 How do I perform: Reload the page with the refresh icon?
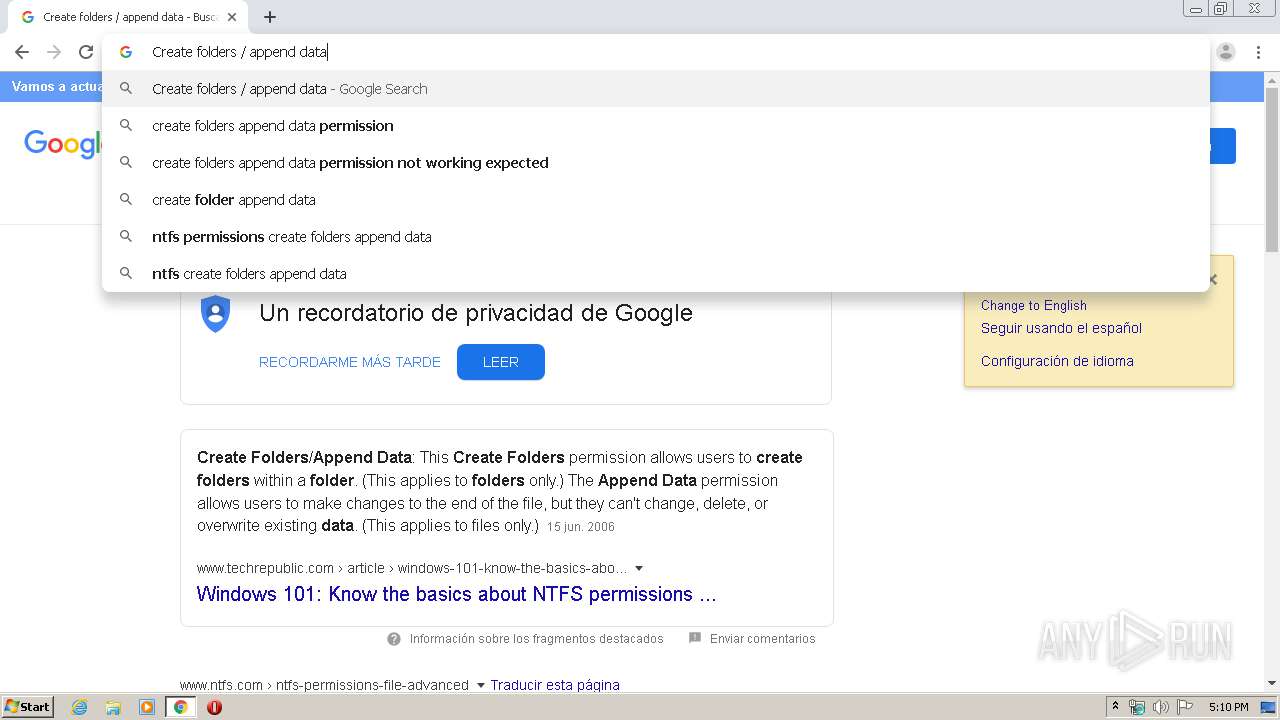(86, 52)
